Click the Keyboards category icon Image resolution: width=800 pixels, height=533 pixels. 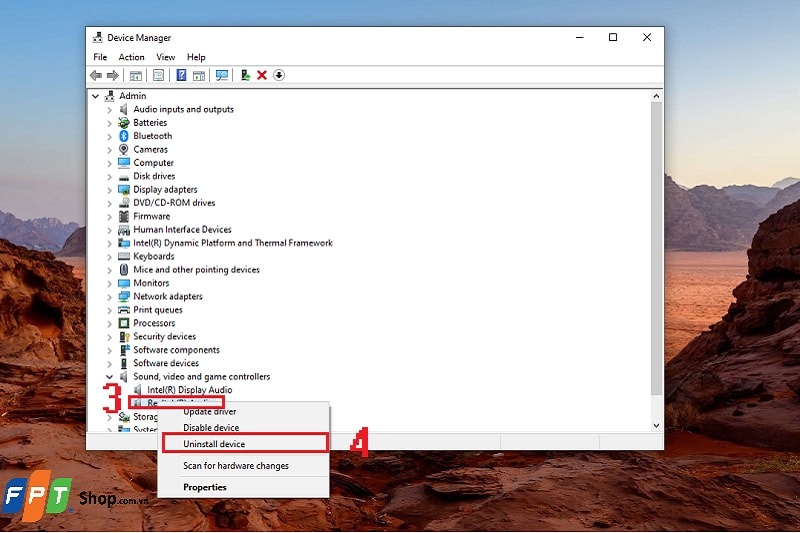pyautogui.click(x=123, y=256)
